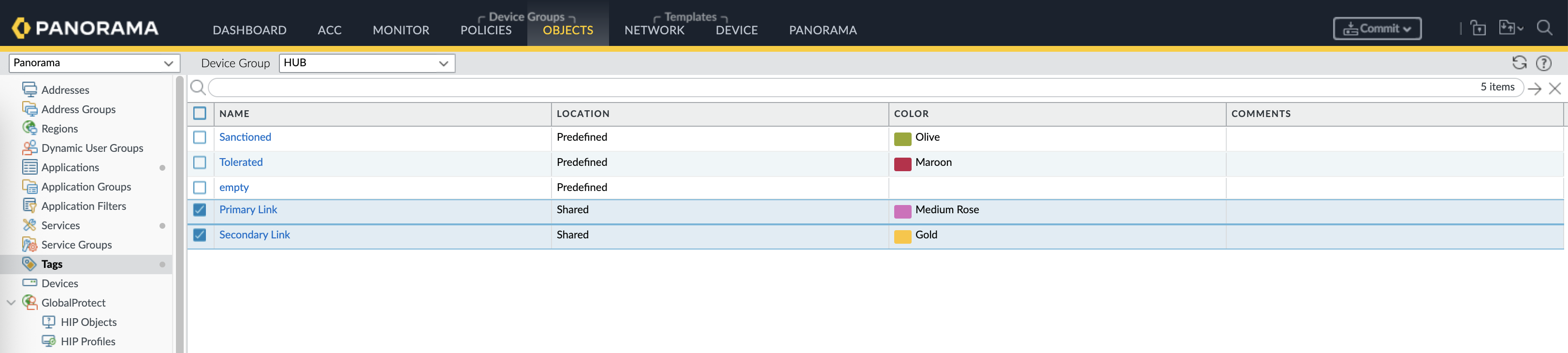Click the HIP Objects icon
The image size is (1568, 353).
click(49, 322)
